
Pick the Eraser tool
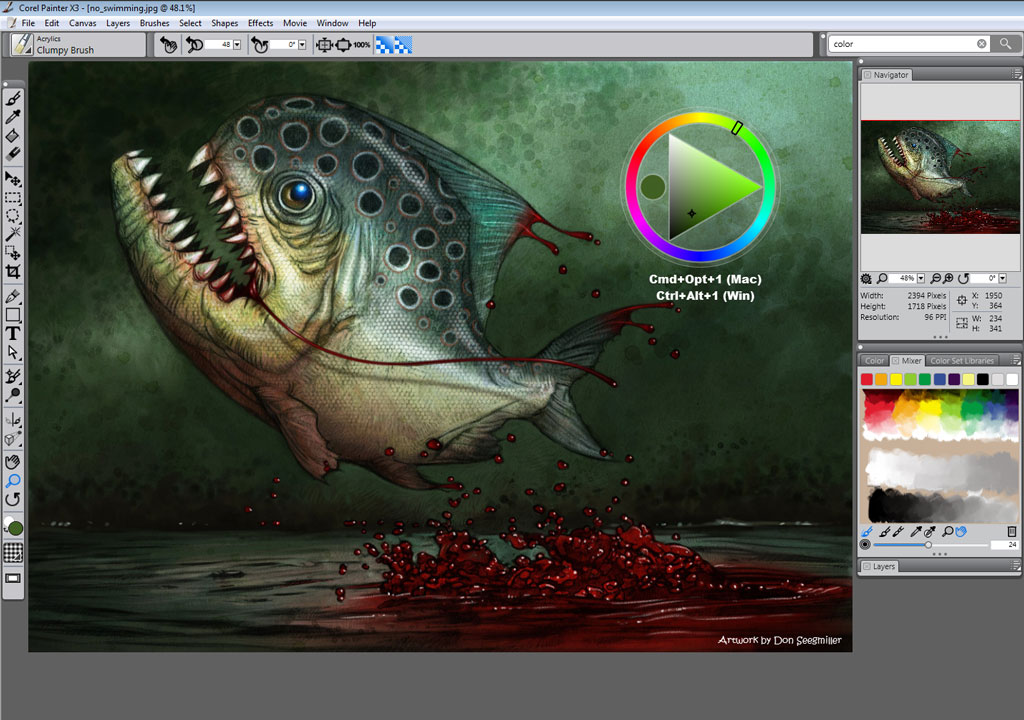[x=13, y=154]
